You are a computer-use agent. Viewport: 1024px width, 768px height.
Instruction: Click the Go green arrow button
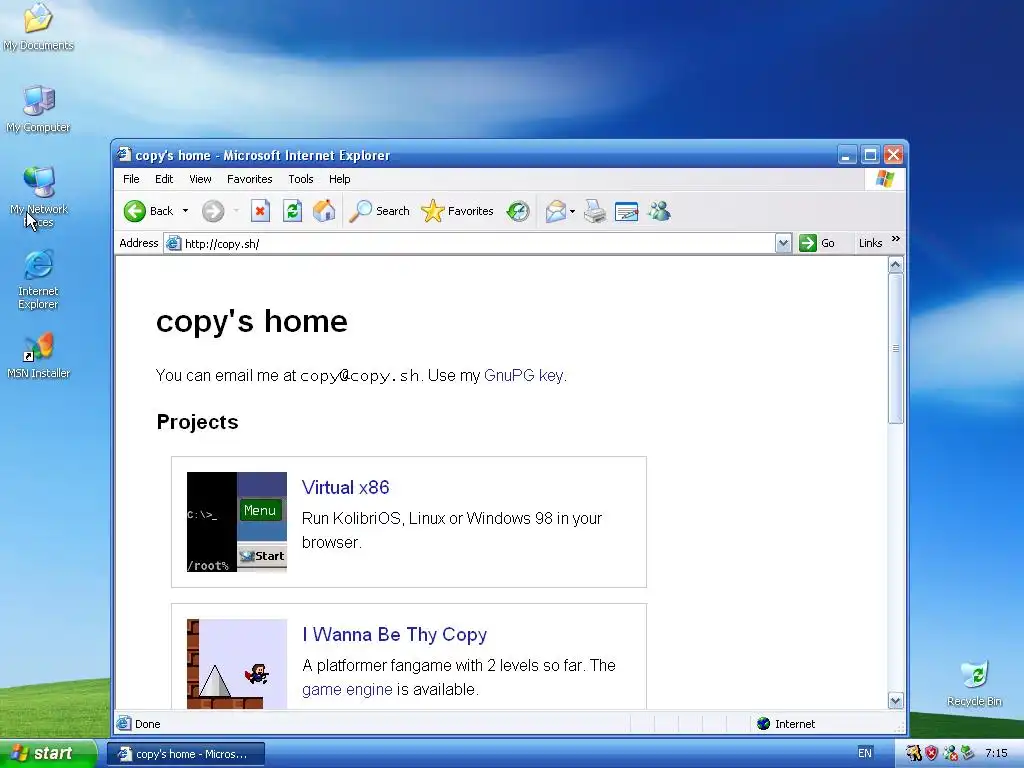(x=817, y=243)
